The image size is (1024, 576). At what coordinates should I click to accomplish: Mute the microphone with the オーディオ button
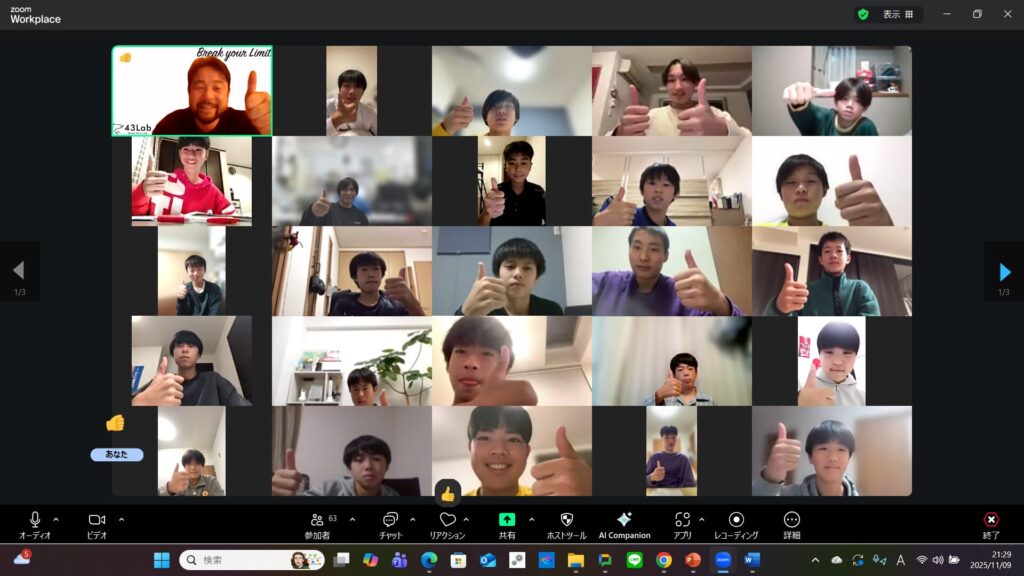click(x=35, y=521)
